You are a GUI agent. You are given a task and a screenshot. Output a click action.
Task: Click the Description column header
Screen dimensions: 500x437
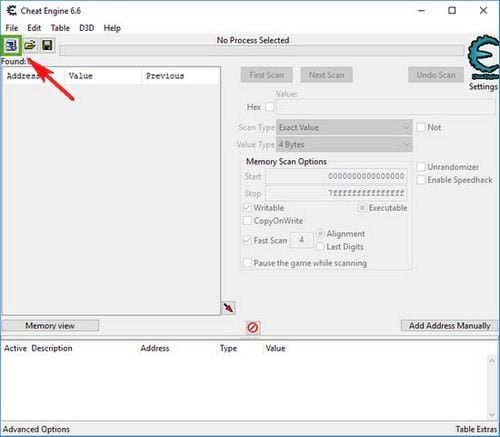52,348
